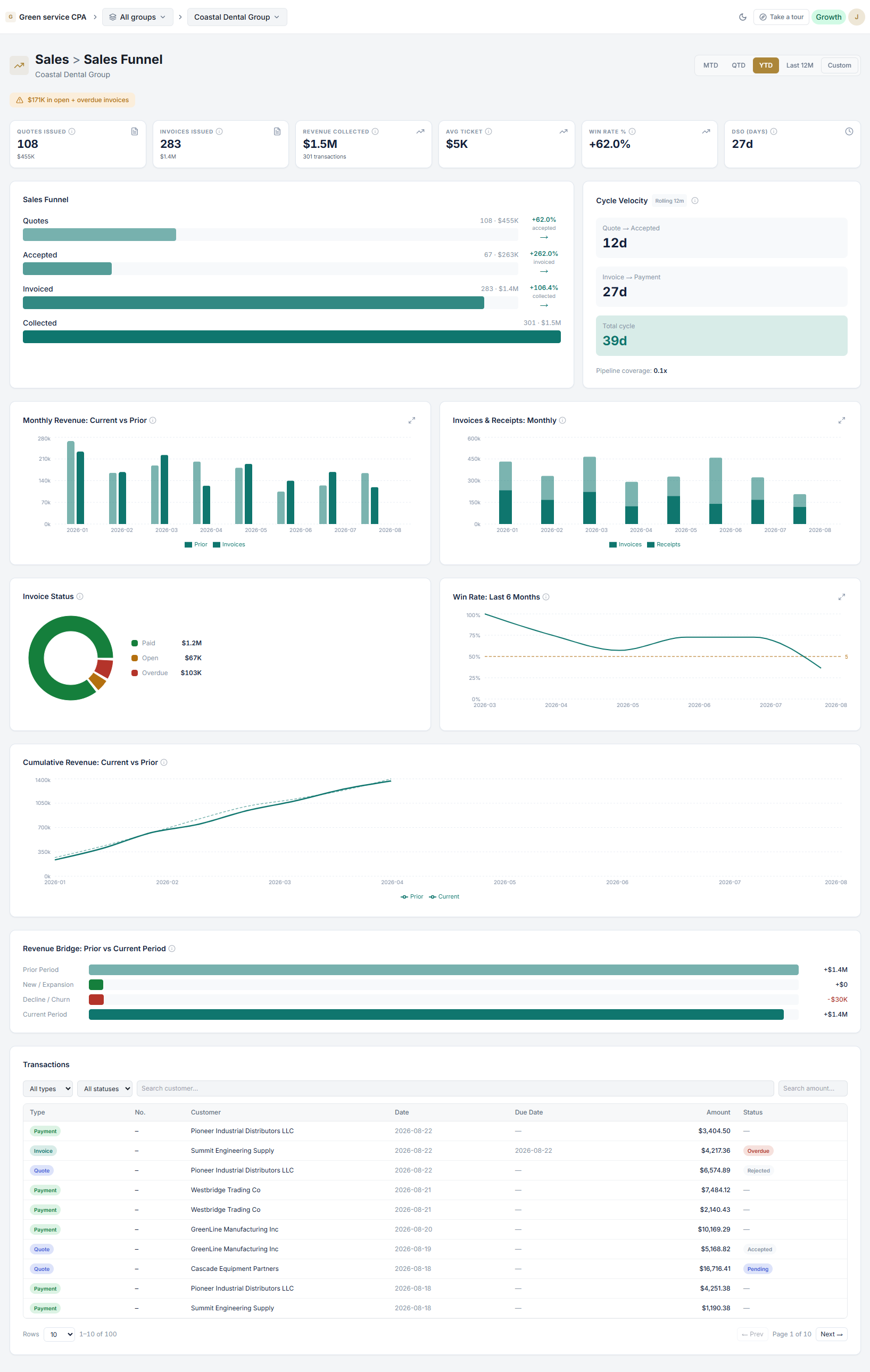Image resolution: width=870 pixels, height=1372 pixels.
Task: Click the Growth plan badge
Action: point(828,17)
